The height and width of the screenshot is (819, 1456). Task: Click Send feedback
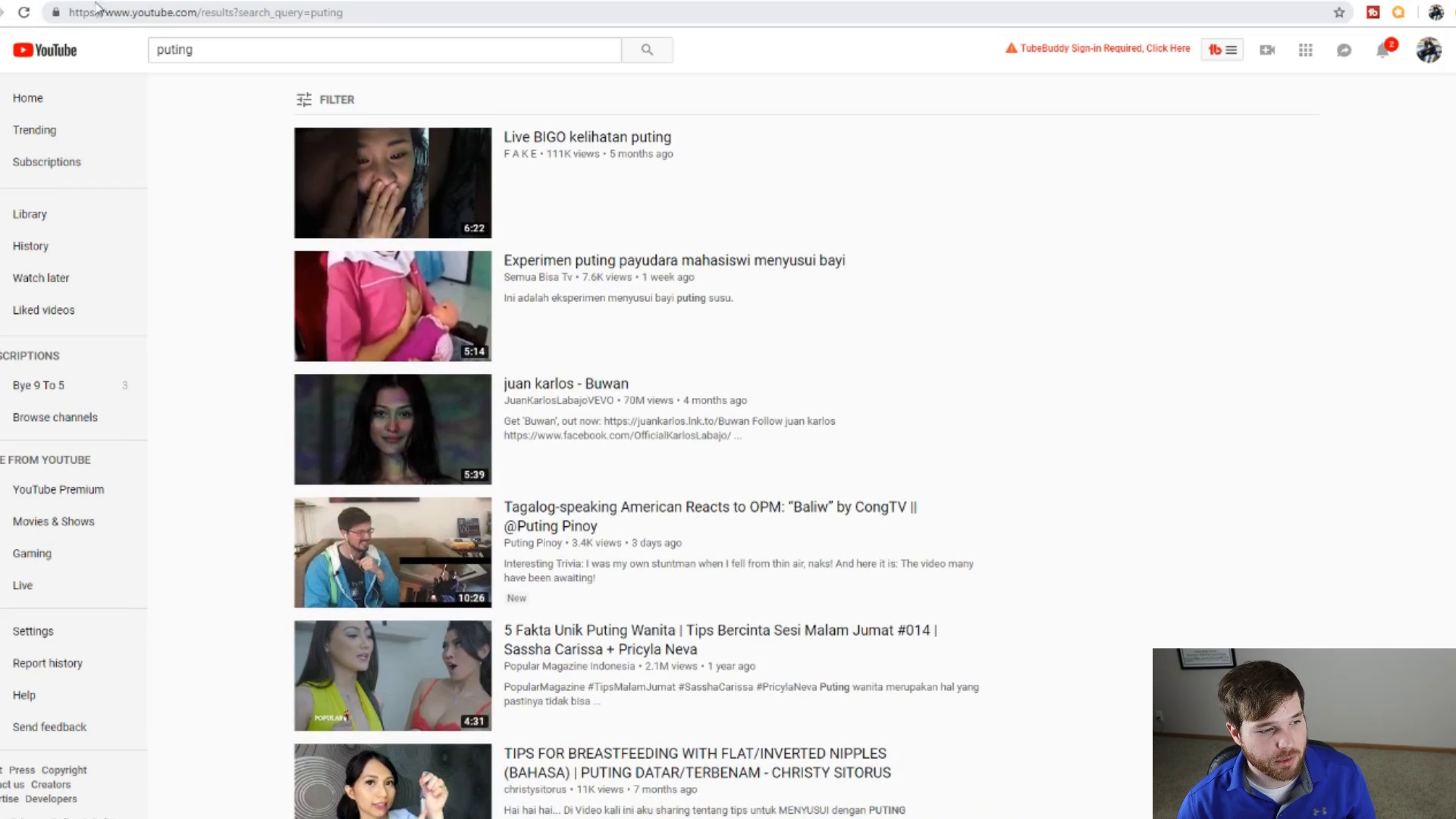[x=49, y=726]
